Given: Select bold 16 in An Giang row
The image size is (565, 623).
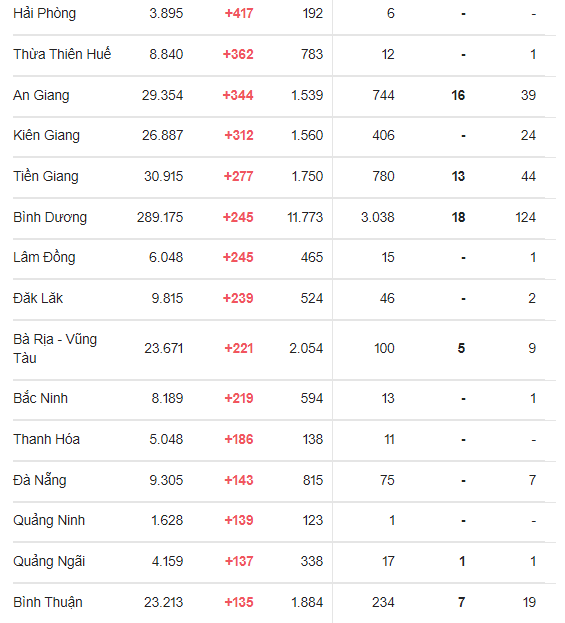Looking at the screenshot, I should 458,95.
